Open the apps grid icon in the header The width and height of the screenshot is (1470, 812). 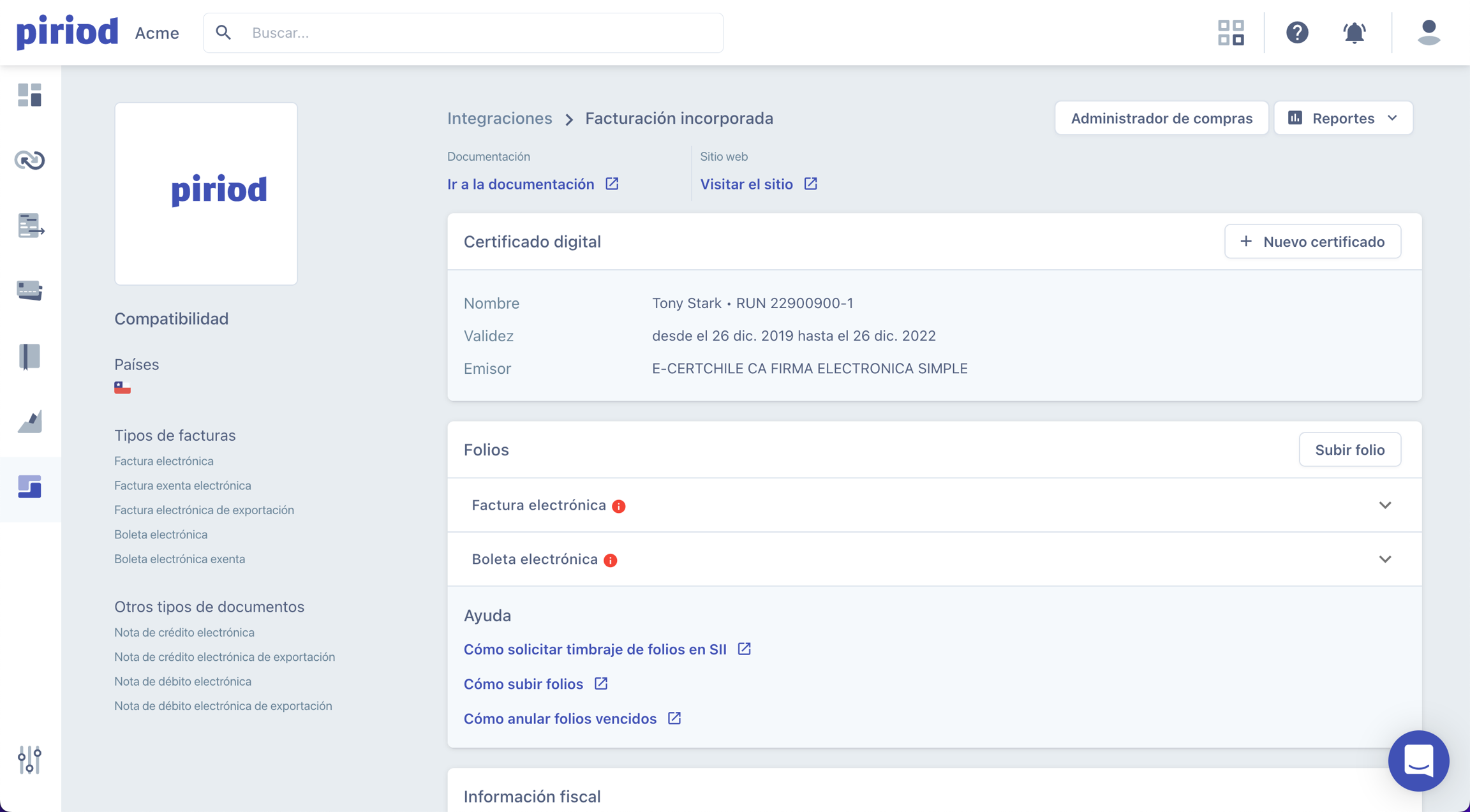1231,33
